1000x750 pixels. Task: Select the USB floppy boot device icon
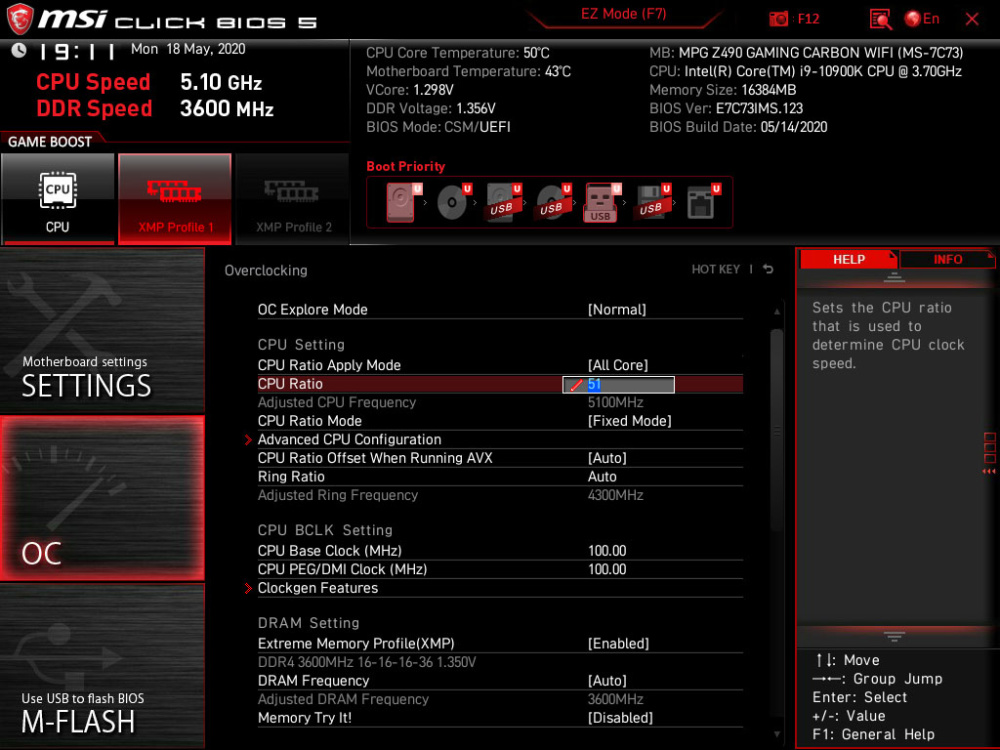tap(652, 203)
